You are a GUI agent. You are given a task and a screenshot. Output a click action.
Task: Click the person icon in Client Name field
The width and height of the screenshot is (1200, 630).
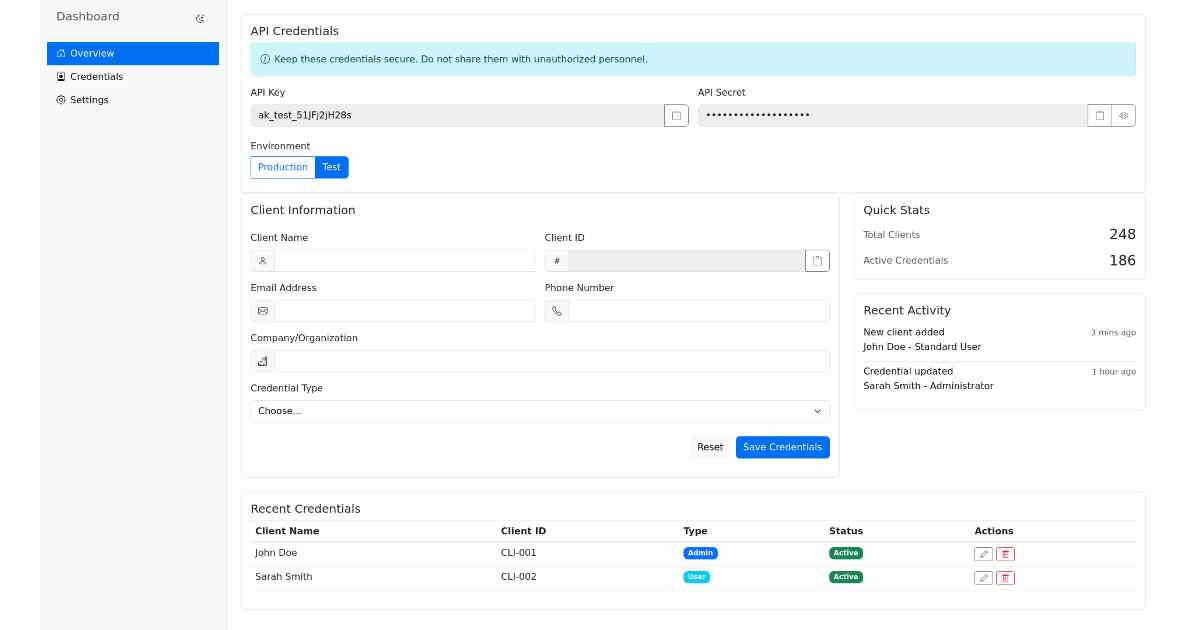coord(262,260)
